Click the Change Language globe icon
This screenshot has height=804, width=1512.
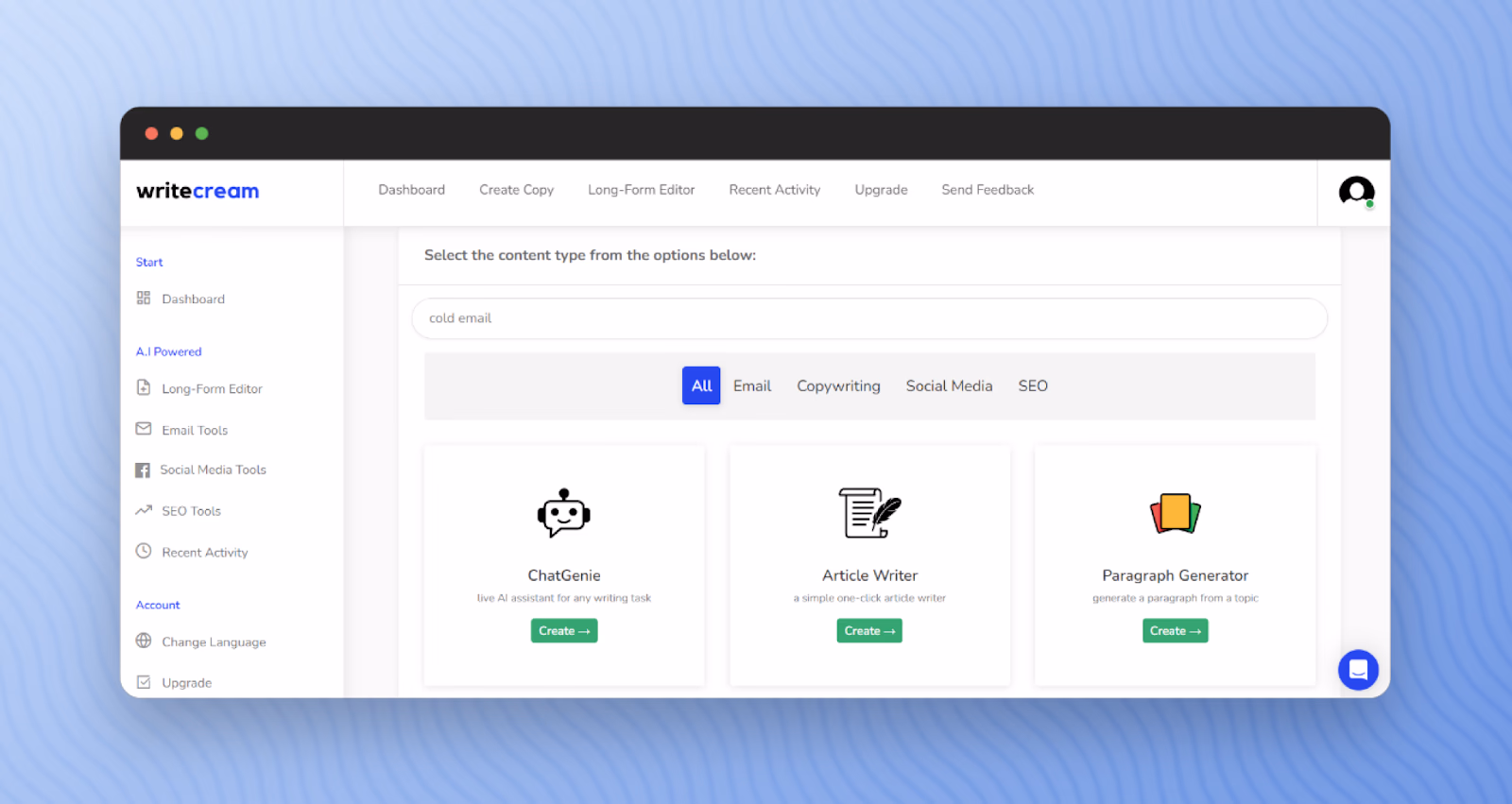(x=144, y=641)
